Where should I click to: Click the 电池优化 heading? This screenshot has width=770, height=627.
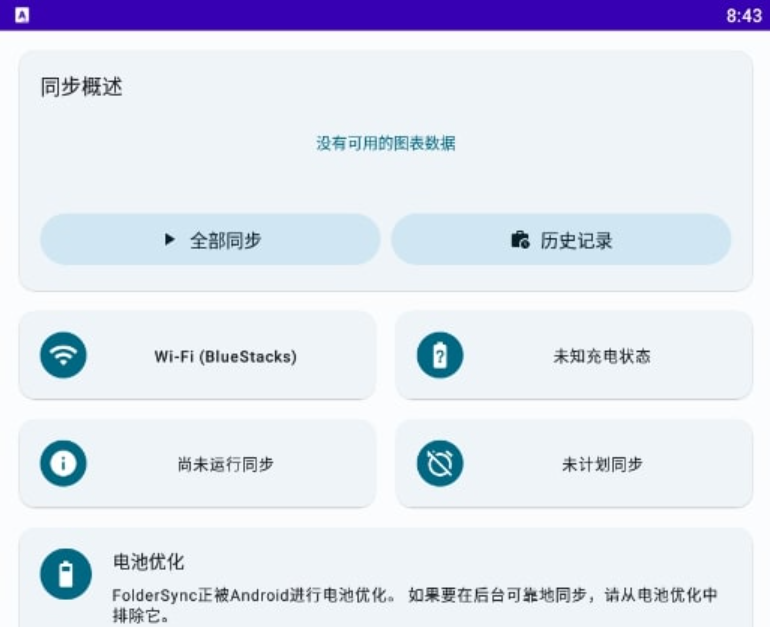coord(149,562)
